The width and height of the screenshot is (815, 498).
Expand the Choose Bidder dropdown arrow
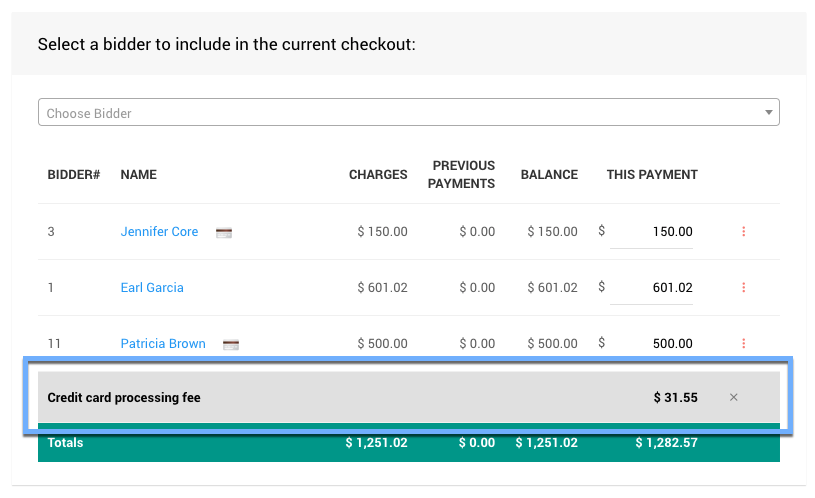coord(768,113)
